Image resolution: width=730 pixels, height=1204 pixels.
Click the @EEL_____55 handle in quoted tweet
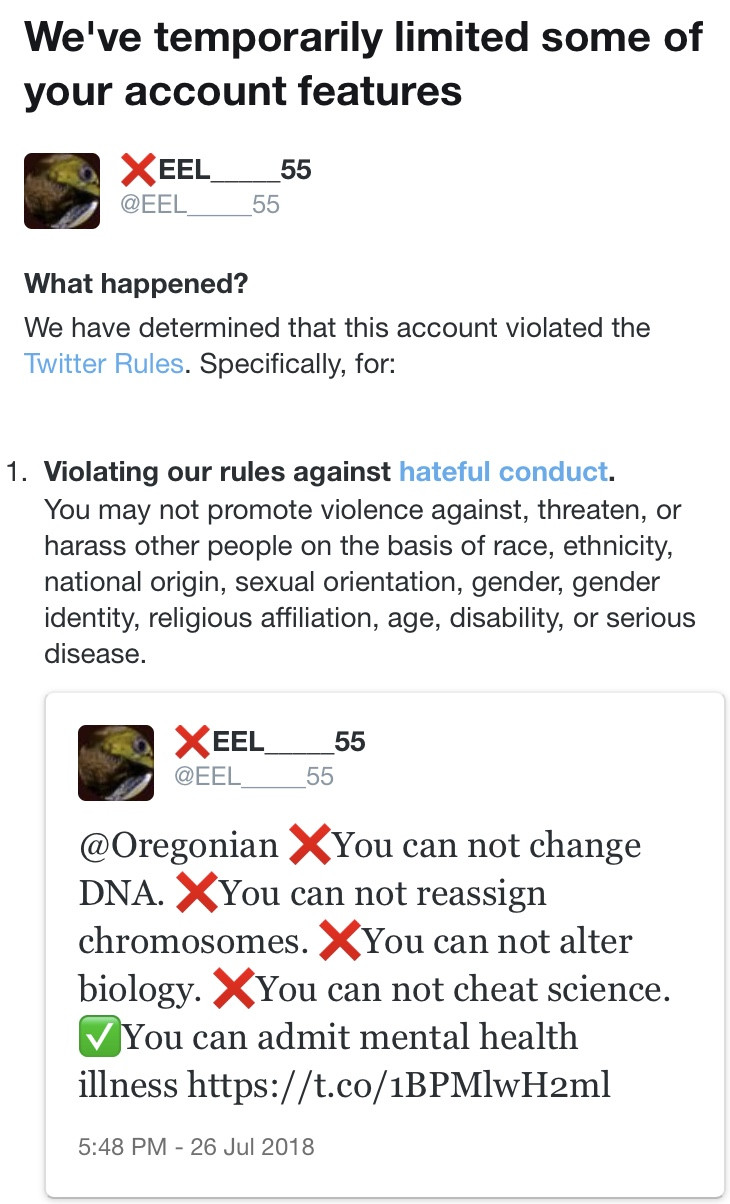255,776
